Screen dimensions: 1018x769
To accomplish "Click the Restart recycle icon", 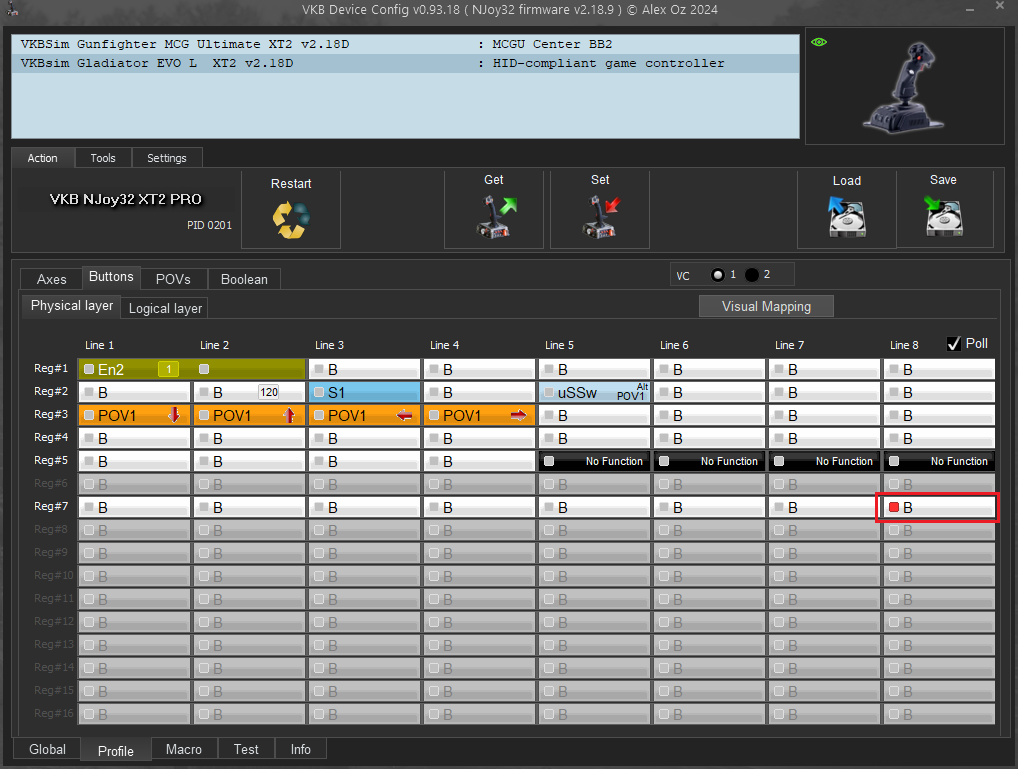I will [291, 219].
